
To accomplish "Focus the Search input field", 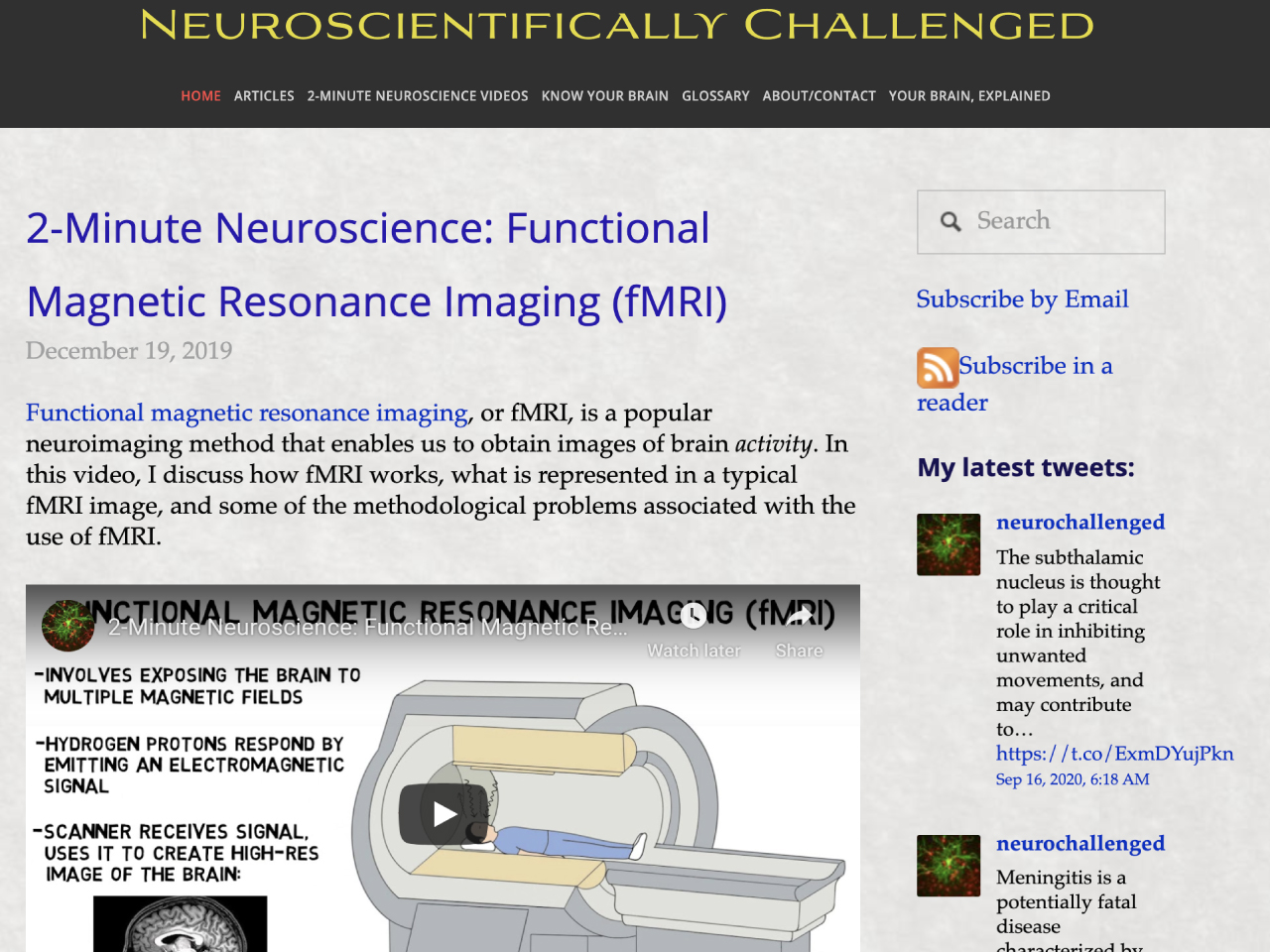I will [x=1041, y=222].
